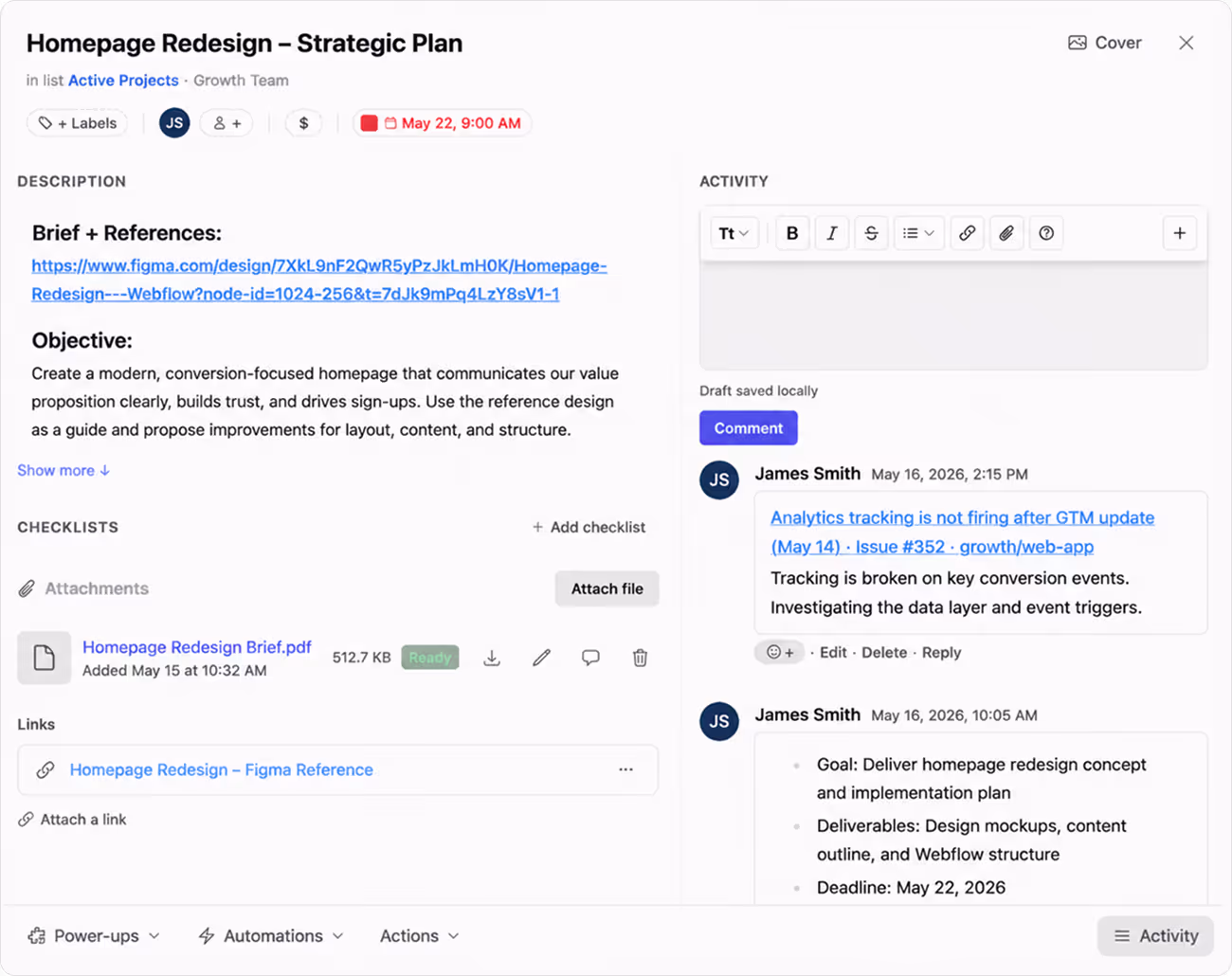Image resolution: width=1232 pixels, height=976 pixels.
Task: Click Attach a link
Action: (72, 820)
